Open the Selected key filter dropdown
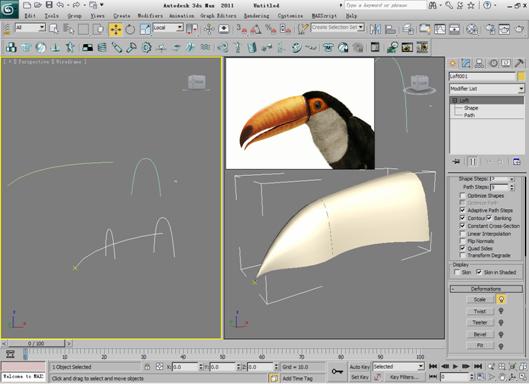The width and height of the screenshot is (529, 384). click(398, 366)
